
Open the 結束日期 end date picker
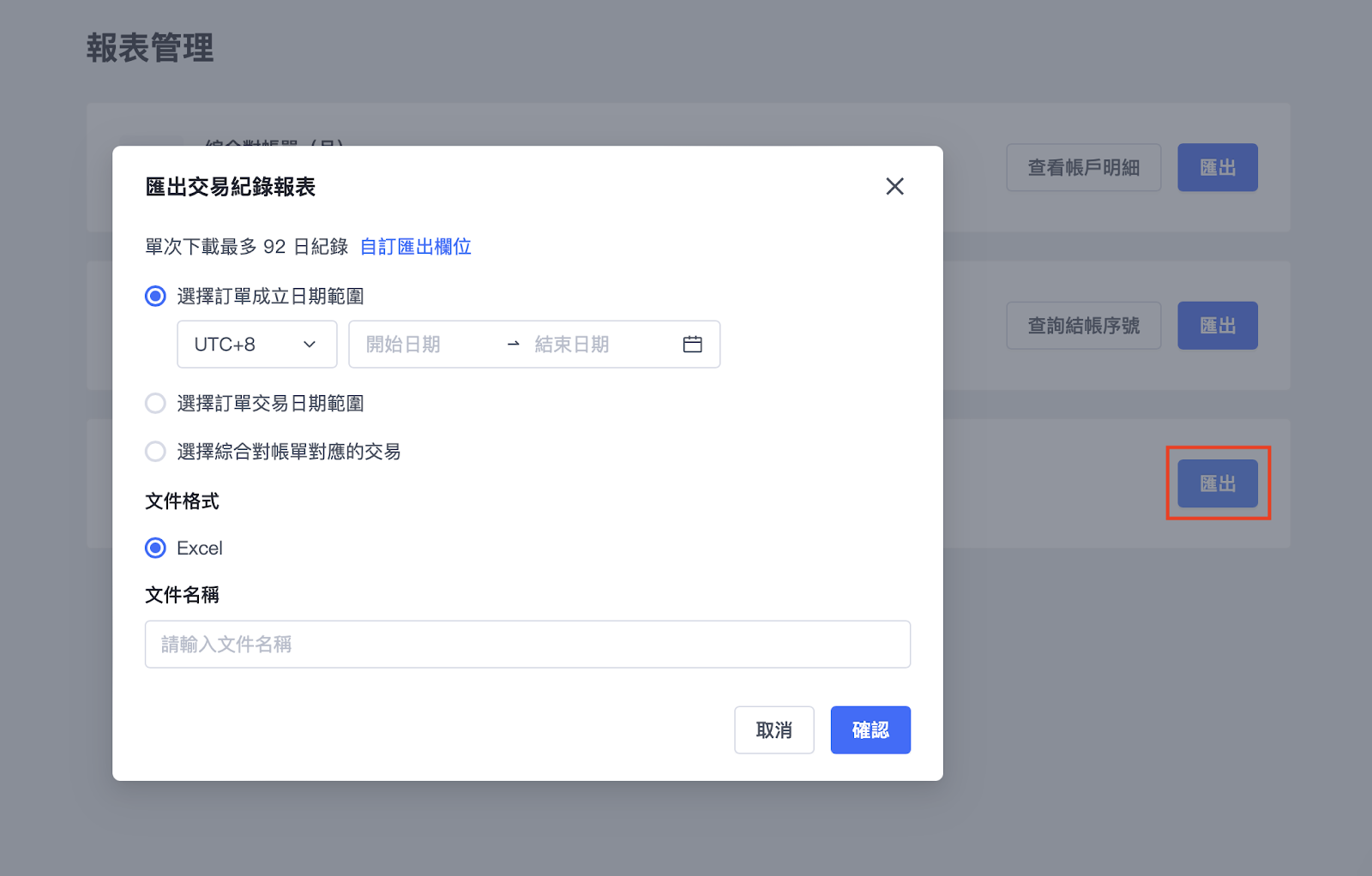pos(572,344)
